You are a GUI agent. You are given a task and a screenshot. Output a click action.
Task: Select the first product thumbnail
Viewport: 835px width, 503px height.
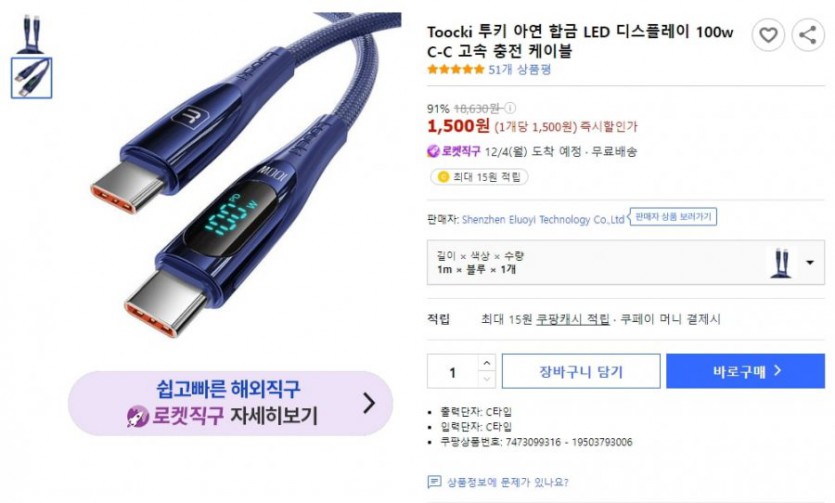pyautogui.click(x=31, y=34)
